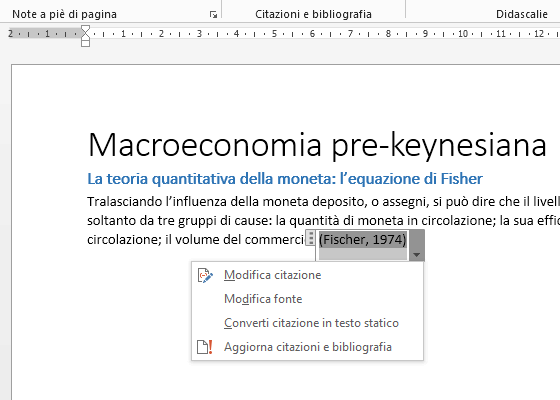Click the Modifica citazione pencil icon
Screen dimensions: 560x400
(x=205, y=275)
